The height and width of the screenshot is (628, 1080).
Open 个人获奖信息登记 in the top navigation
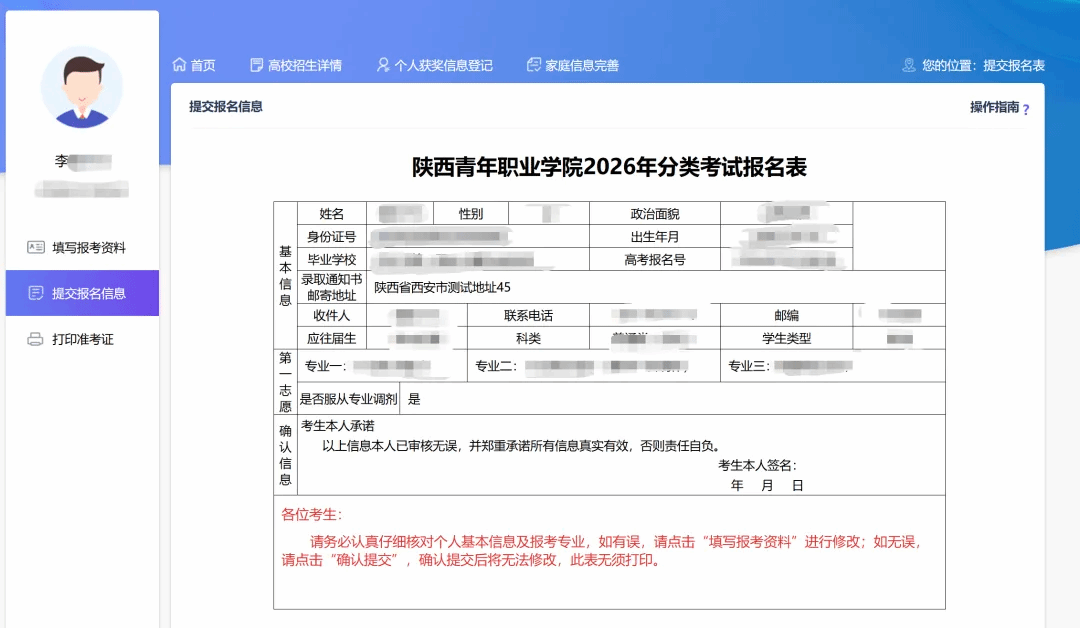(x=443, y=65)
